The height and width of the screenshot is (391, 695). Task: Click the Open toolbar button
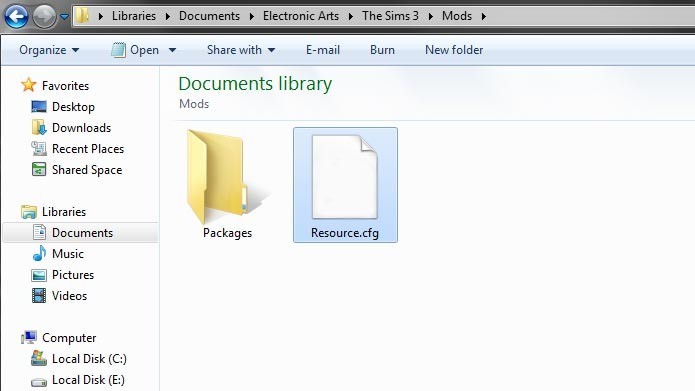(x=135, y=50)
